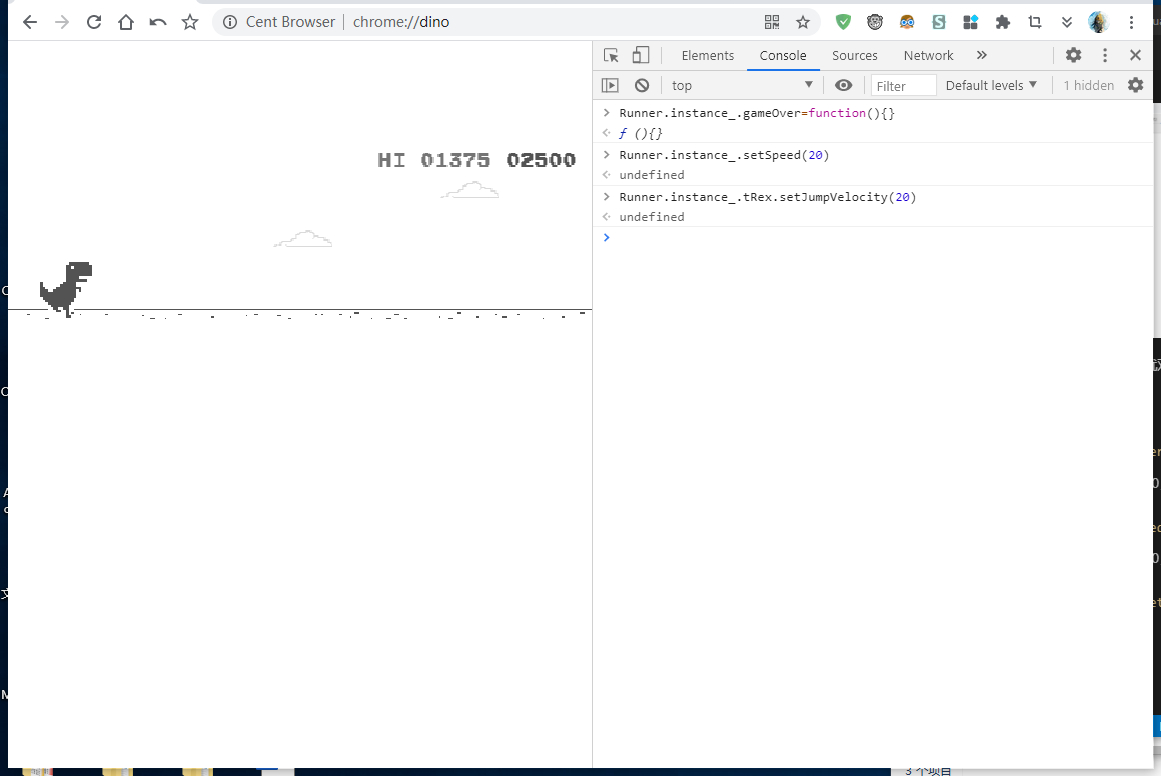Click the live expression eye icon
Image resolution: width=1161 pixels, height=776 pixels.
coord(843,86)
